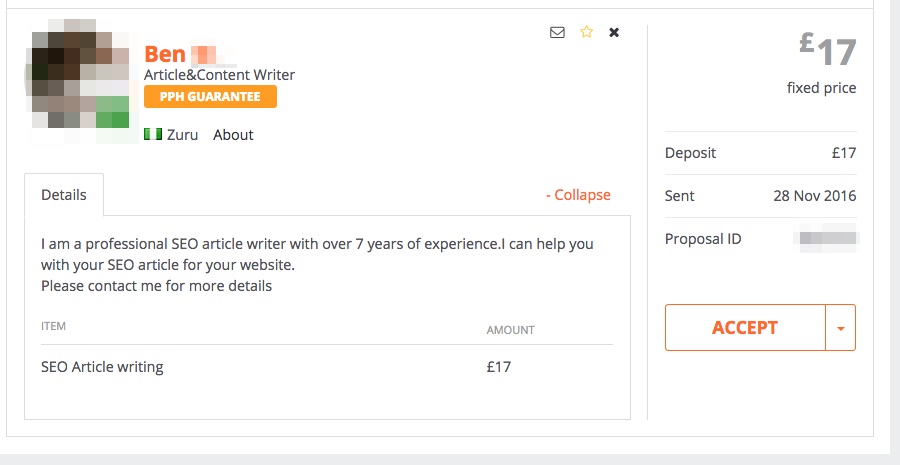This screenshot has width=900, height=465.
Task: Open the About link
Action: click(x=233, y=135)
